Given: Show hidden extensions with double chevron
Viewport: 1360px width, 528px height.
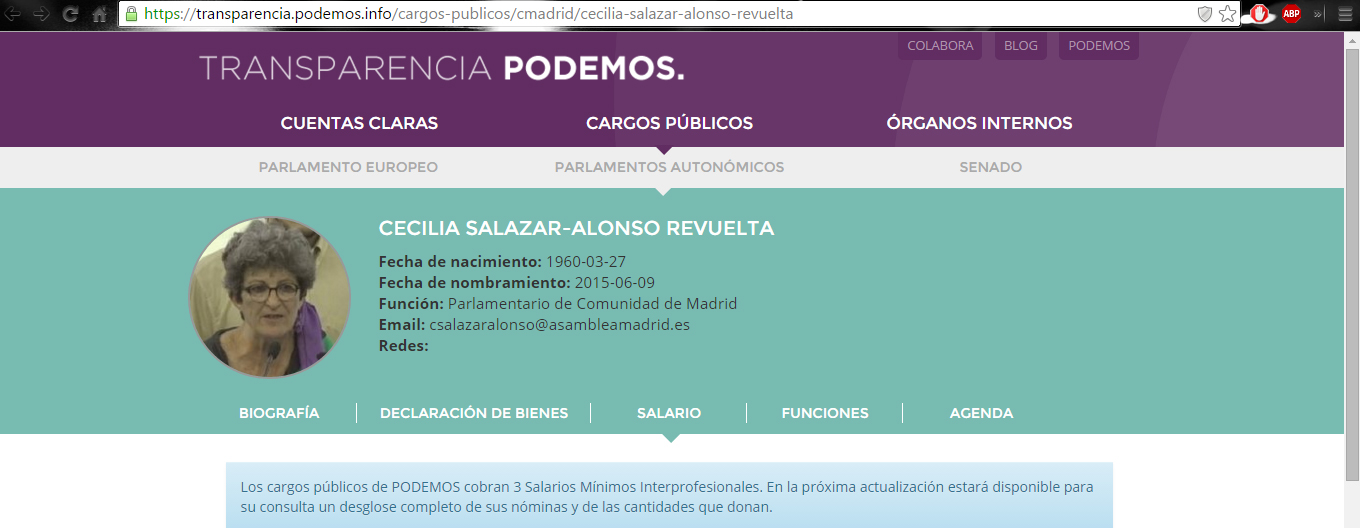Looking at the screenshot, I should (1318, 14).
